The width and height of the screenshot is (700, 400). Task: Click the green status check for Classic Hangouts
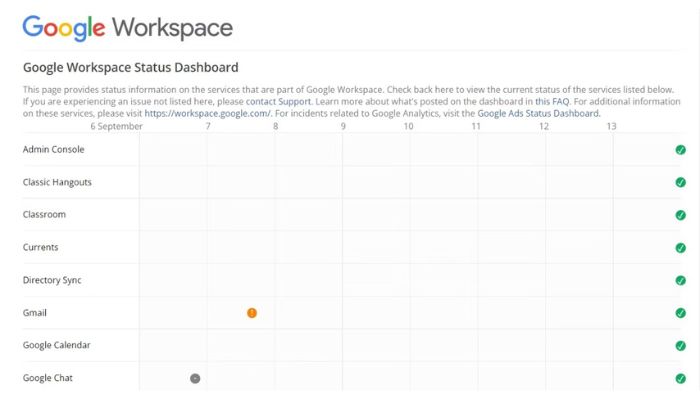coord(680,183)
